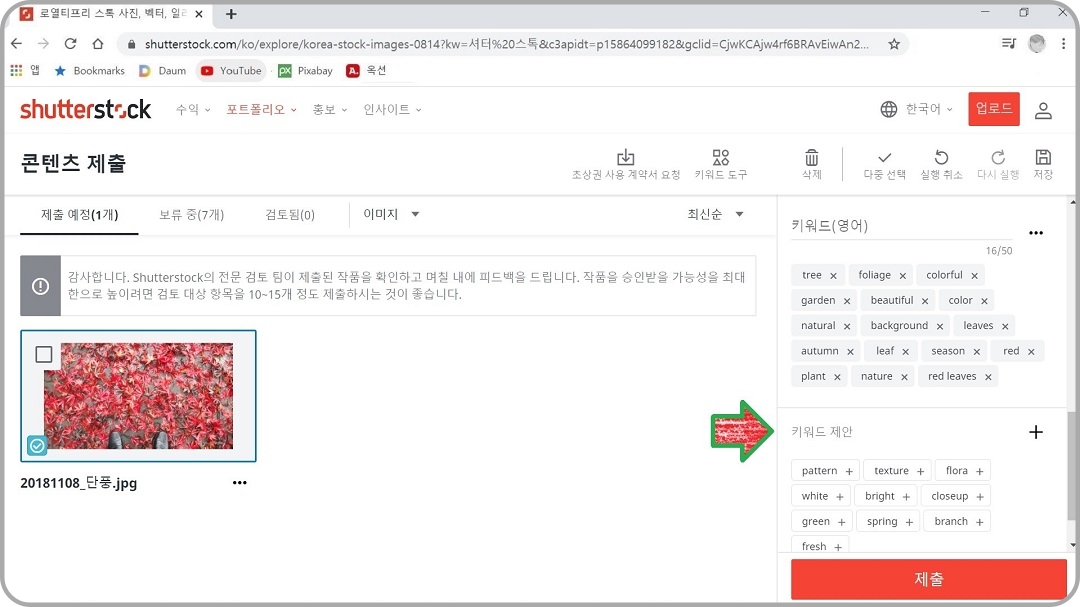Remove the 'foliage' keyword
This screenshot has height=607, width=1080.
coord(902,276)
